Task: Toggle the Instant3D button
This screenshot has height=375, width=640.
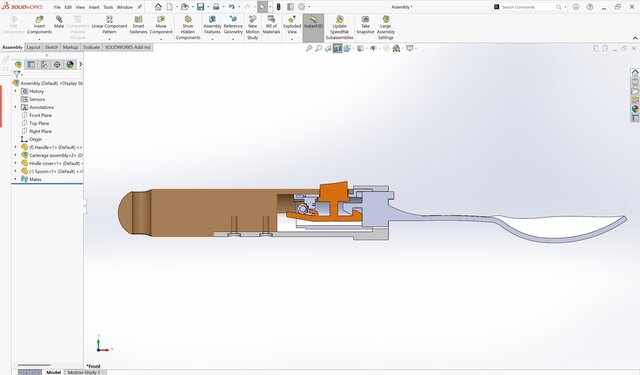Action: tap(313, 28)
